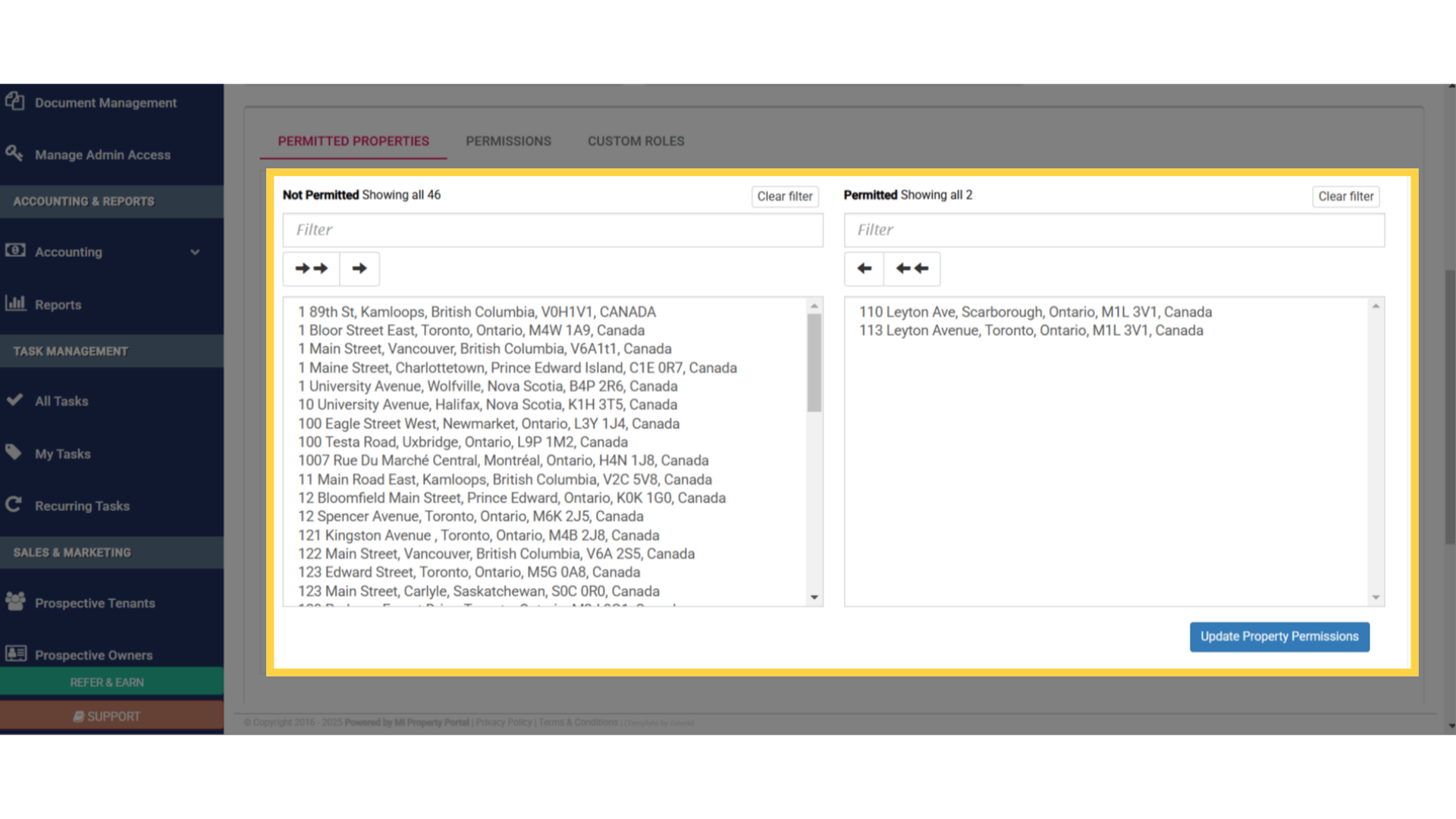Focus the Not Permitted filter field
Viewport: 1456px width, 819px height.
point(553,230)
